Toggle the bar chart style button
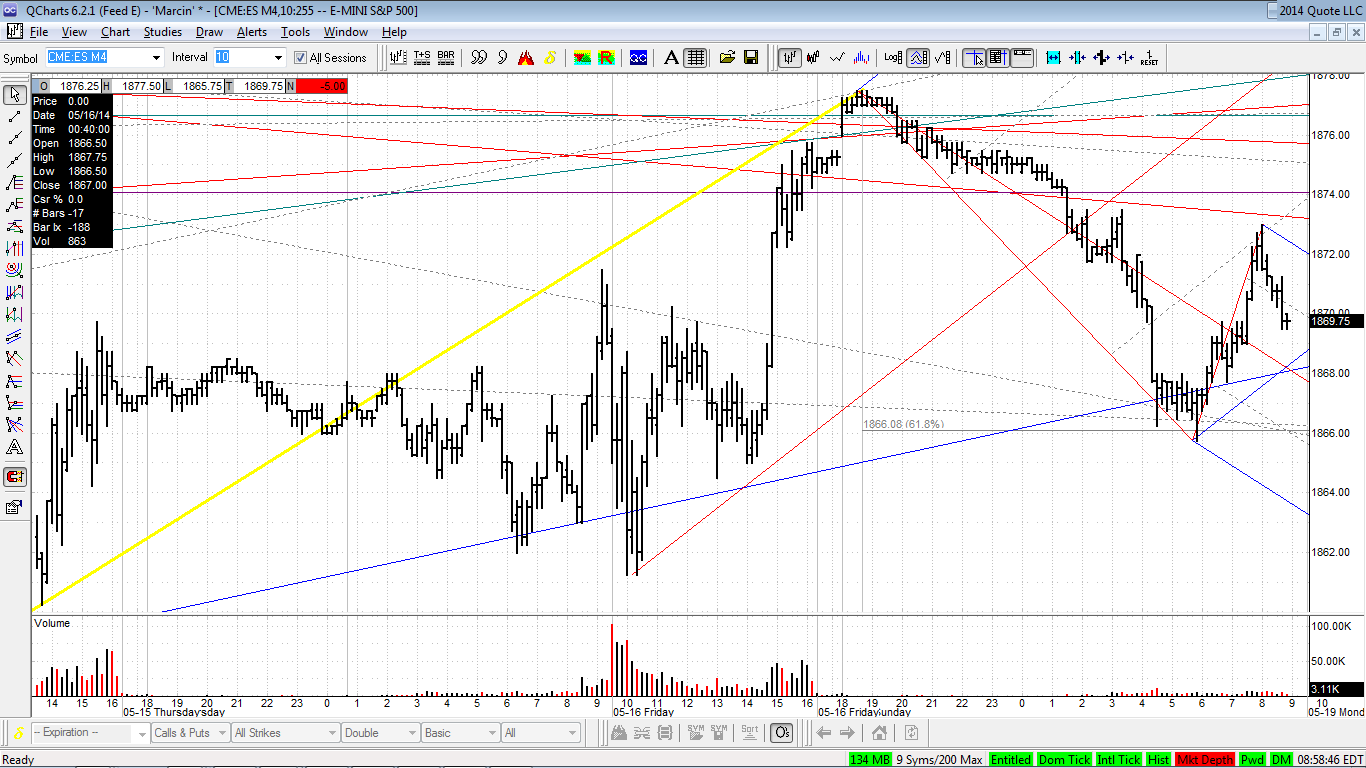 (789, 57)
